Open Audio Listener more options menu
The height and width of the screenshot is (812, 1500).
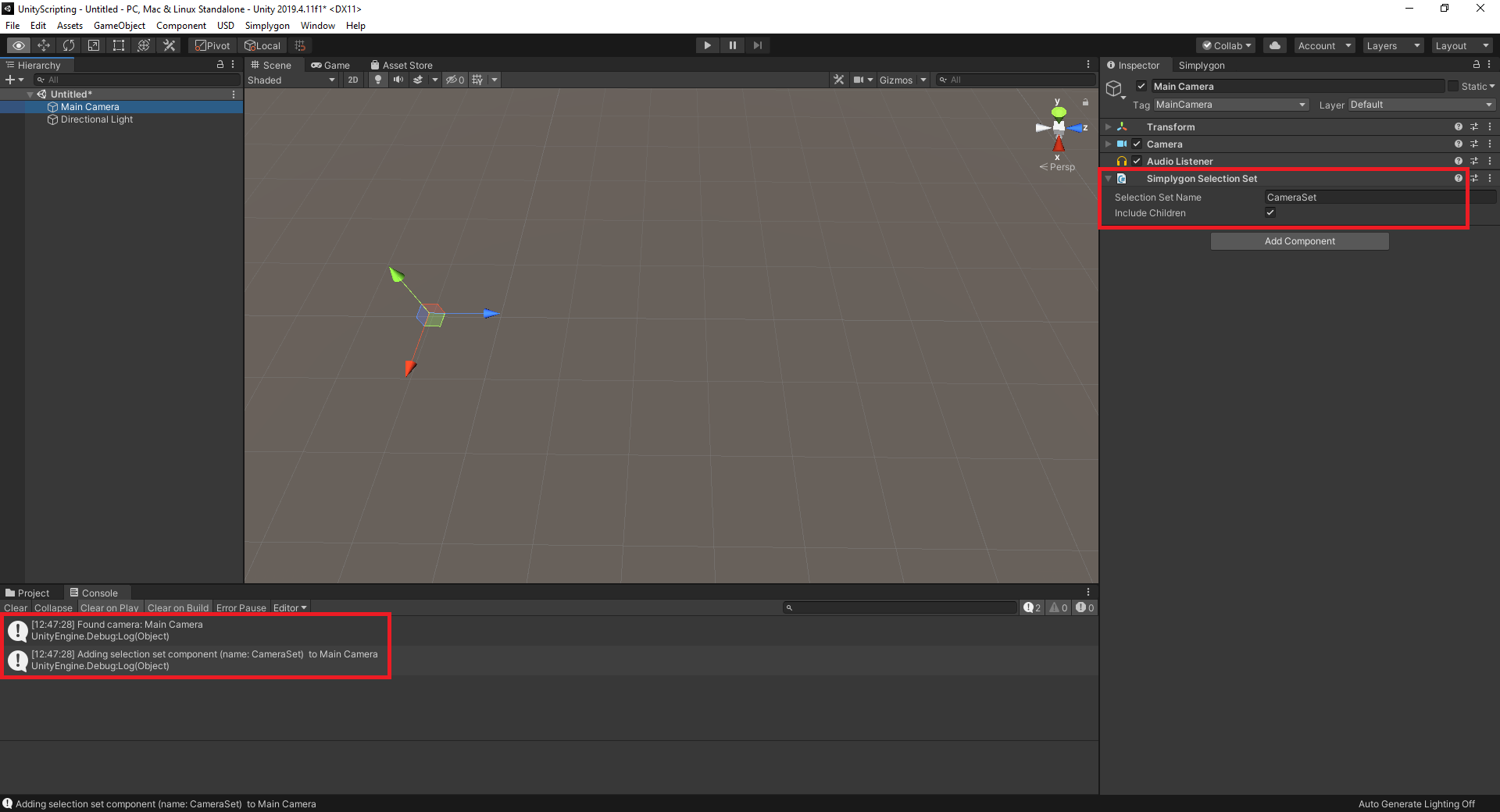1490,161
